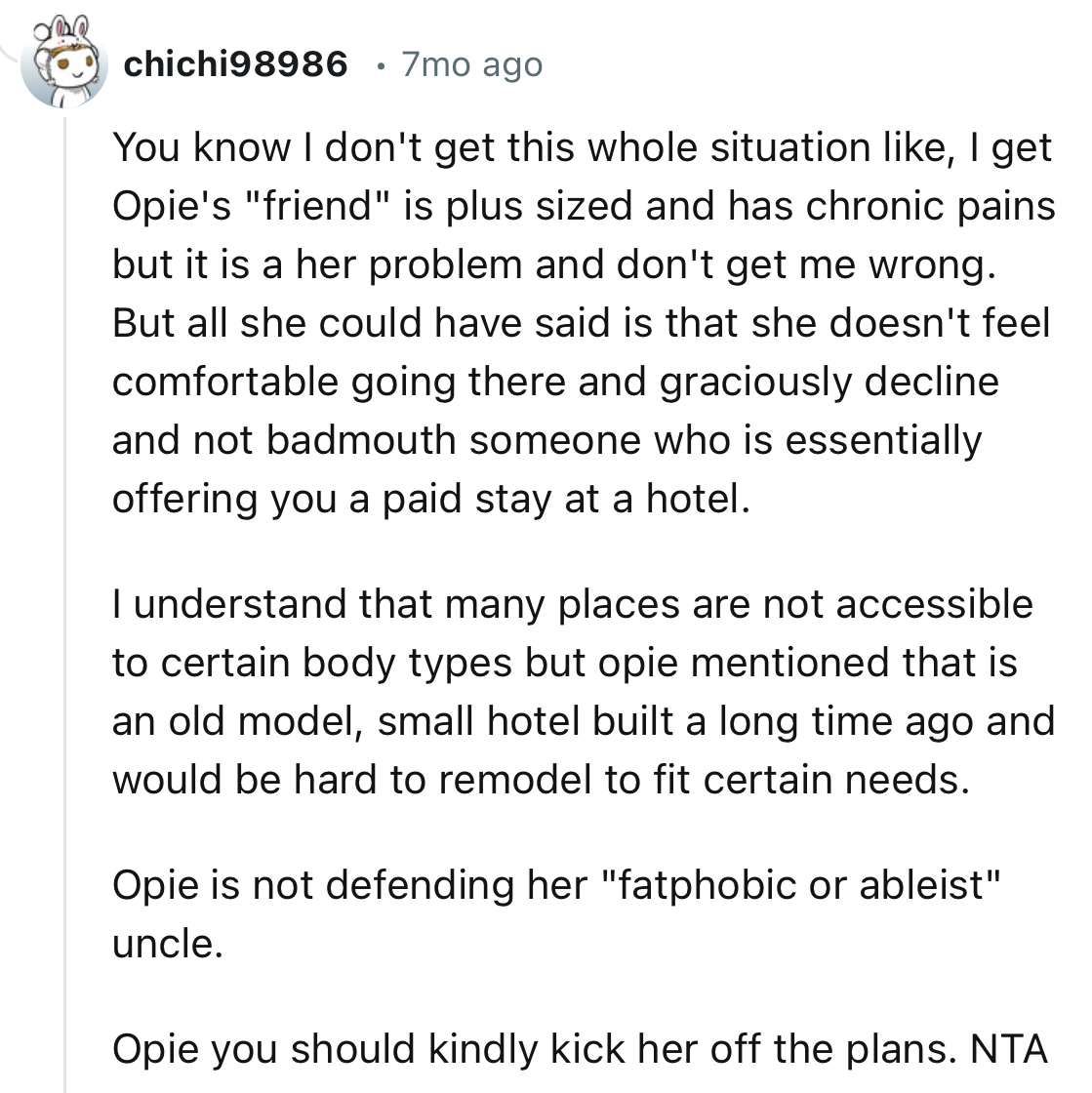The width and height of the screenshot is (1092, 1093).
Task: Click the paragraph "Opie is not defending her"
Action: point(557,914)
